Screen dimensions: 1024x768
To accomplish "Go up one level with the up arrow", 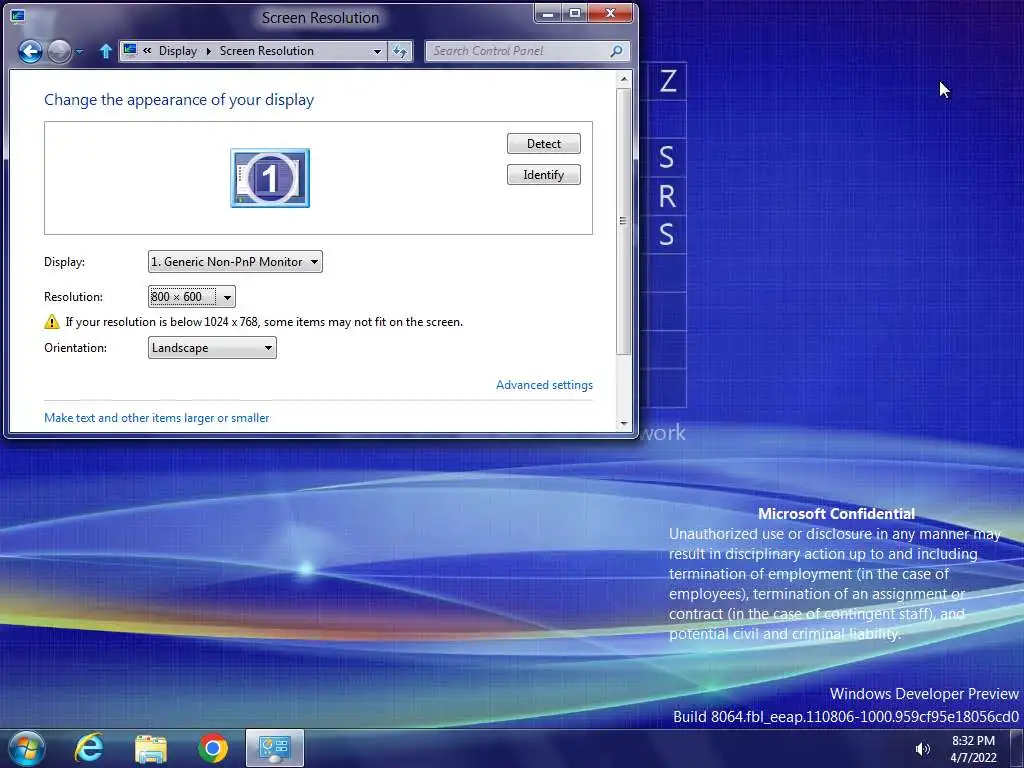I will (105, 51).
